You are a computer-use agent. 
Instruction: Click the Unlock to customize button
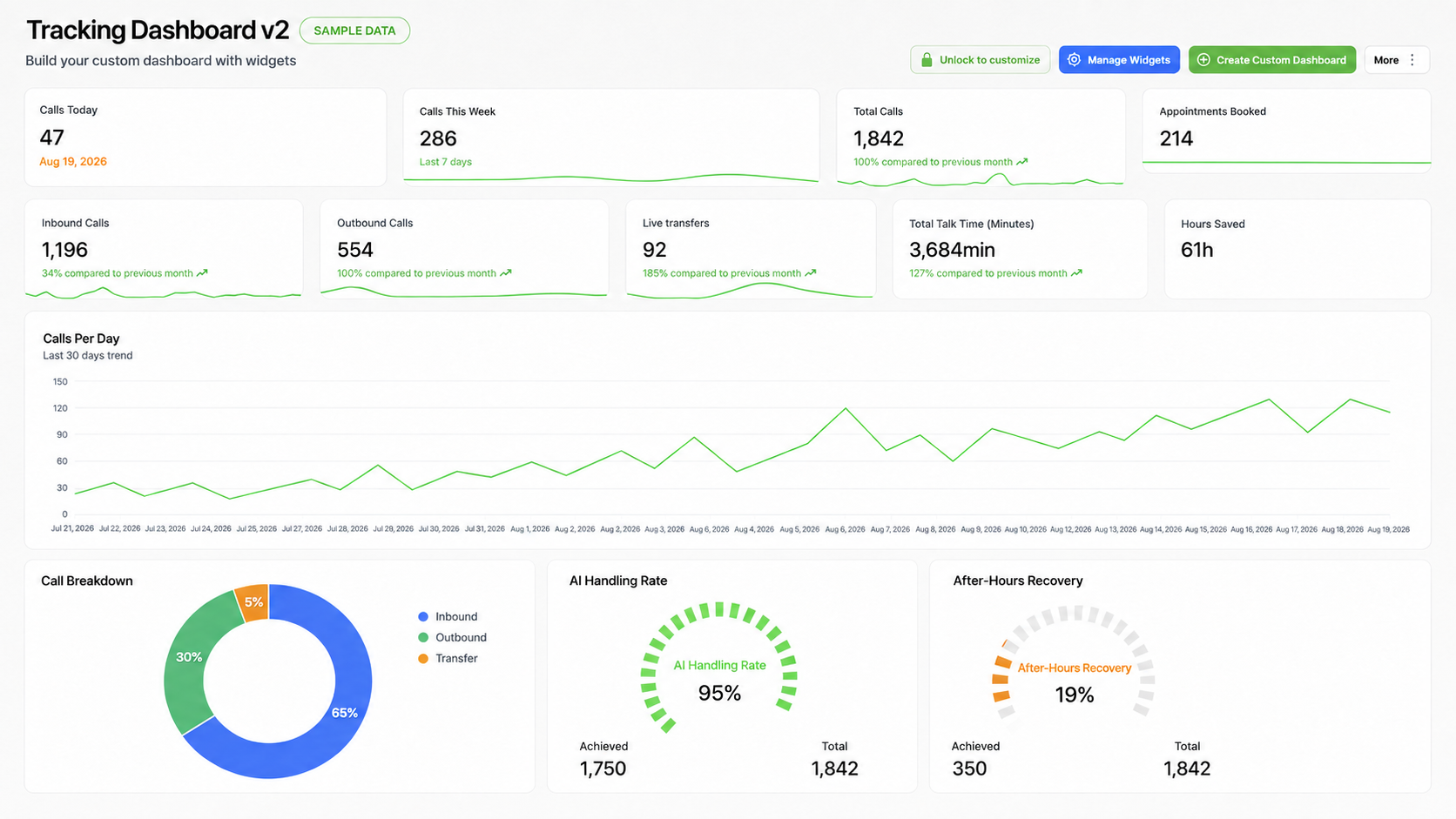tap(981, 60)
